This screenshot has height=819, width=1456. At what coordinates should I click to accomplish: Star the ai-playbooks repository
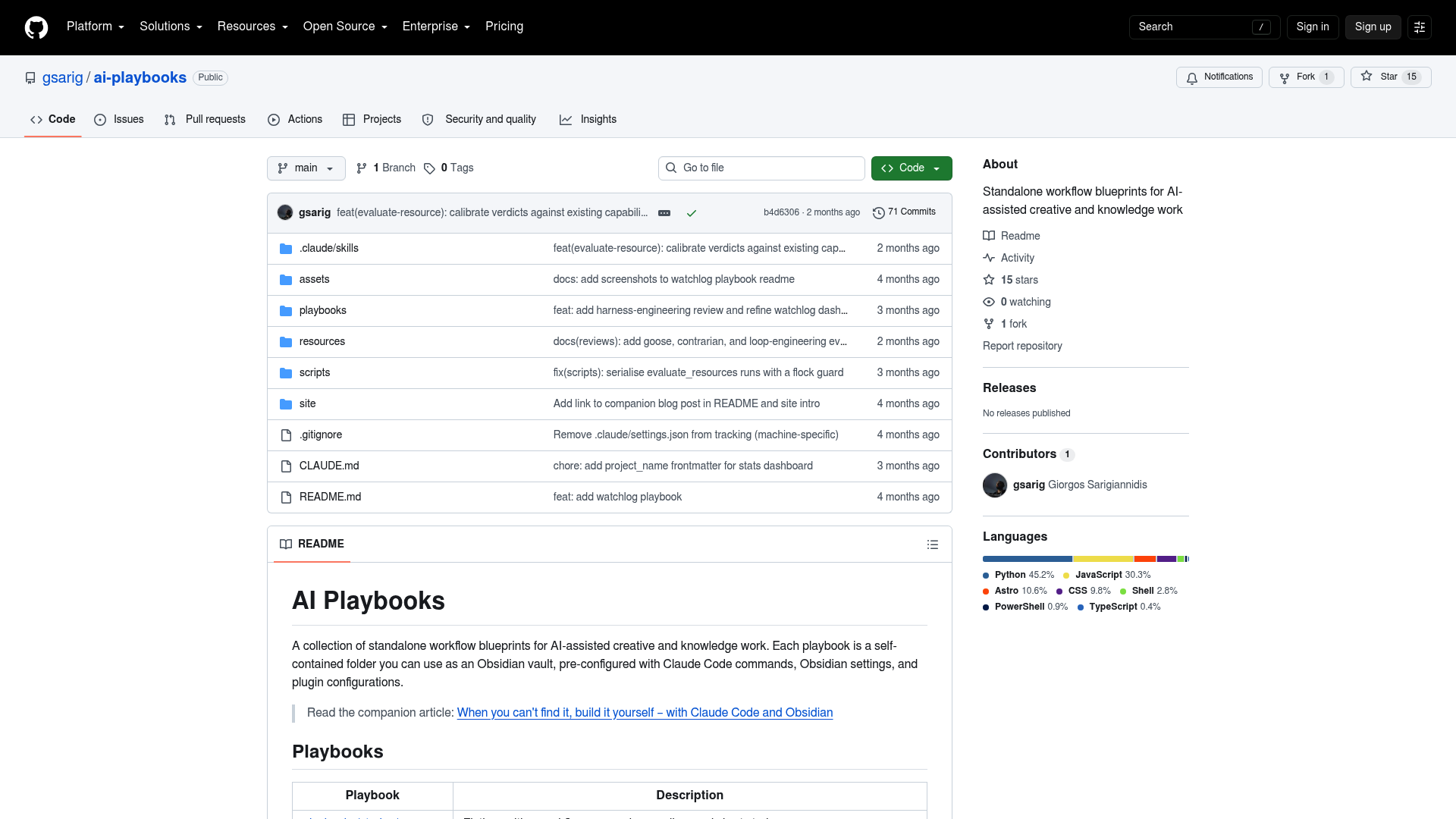coord(1391,77)
